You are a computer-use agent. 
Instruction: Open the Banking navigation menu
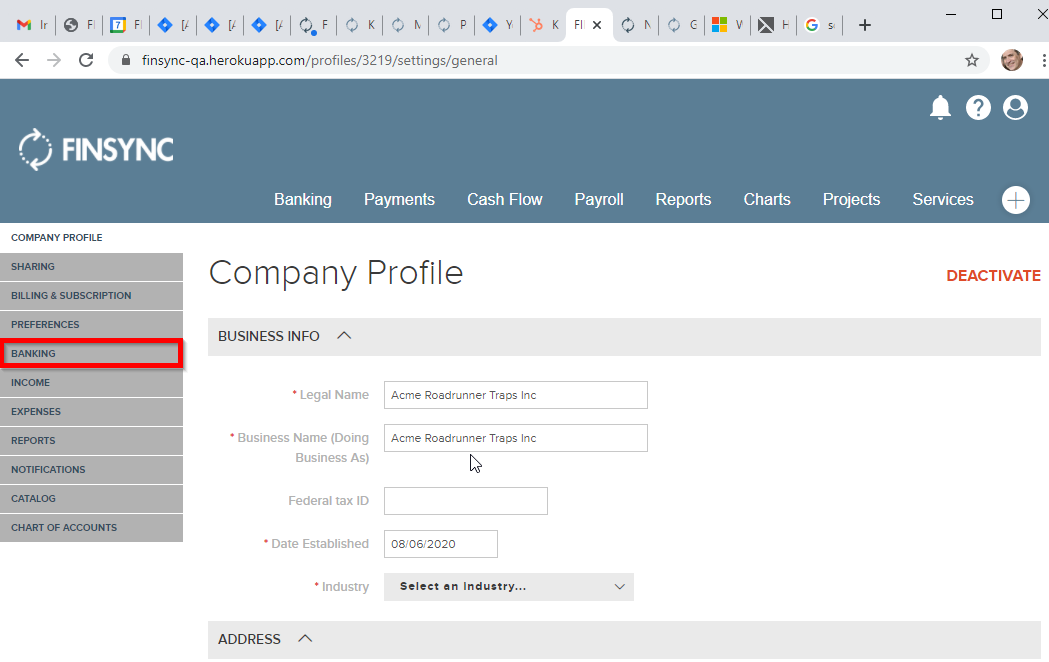(x=302, y=200)
